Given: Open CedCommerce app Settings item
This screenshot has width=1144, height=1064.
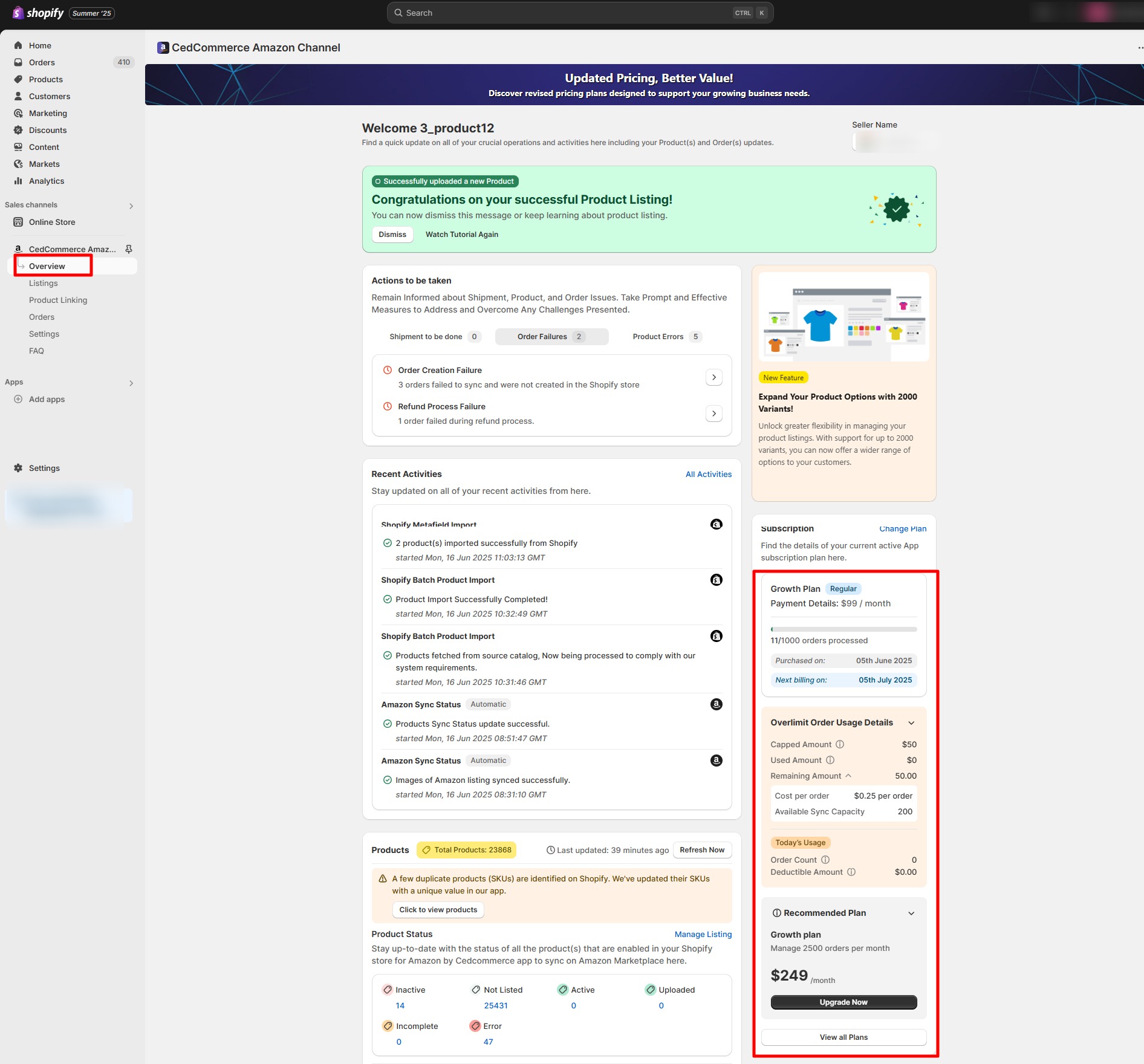Looking at the screenshot, I should point(44,334).
